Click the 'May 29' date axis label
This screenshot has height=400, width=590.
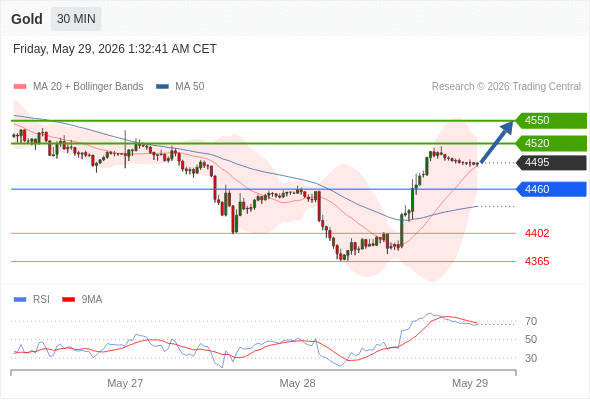click(x=470, y=383)
